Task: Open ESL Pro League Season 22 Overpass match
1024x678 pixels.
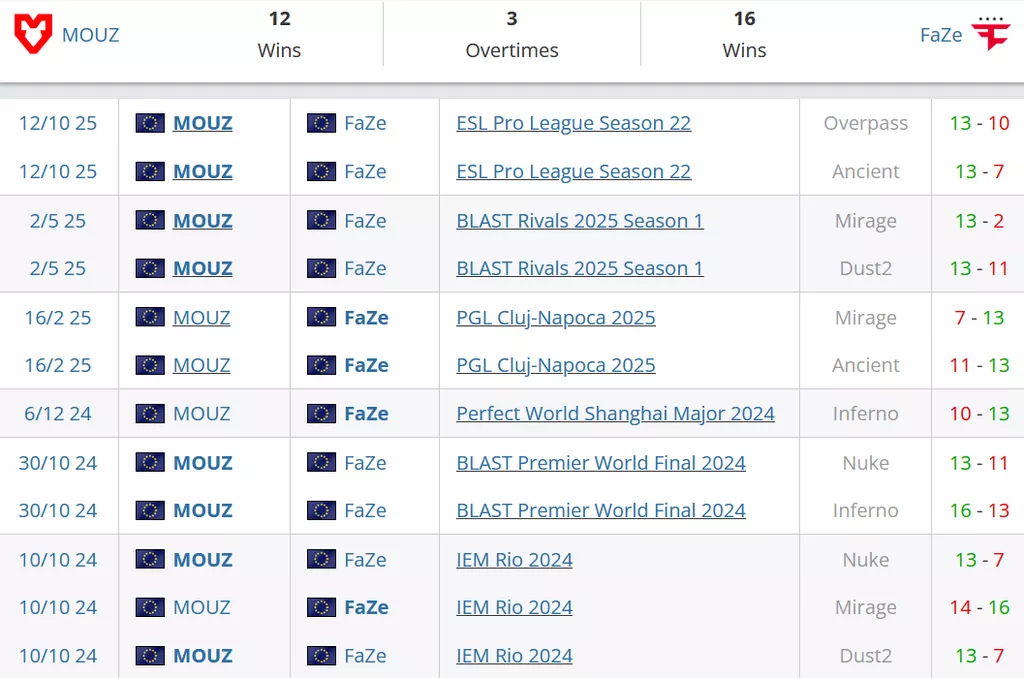Action: pyautogui.click(x=573, y=123)
